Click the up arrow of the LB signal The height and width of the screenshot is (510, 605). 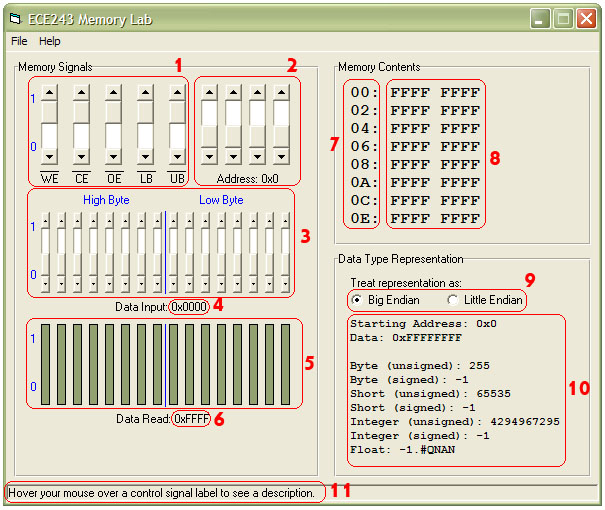point(145,93)
